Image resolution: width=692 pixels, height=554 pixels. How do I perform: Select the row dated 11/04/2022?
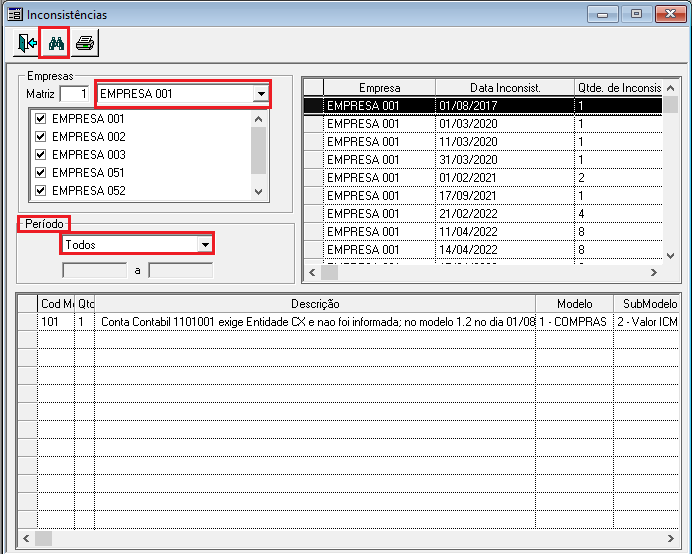click(x=483, y=232)
